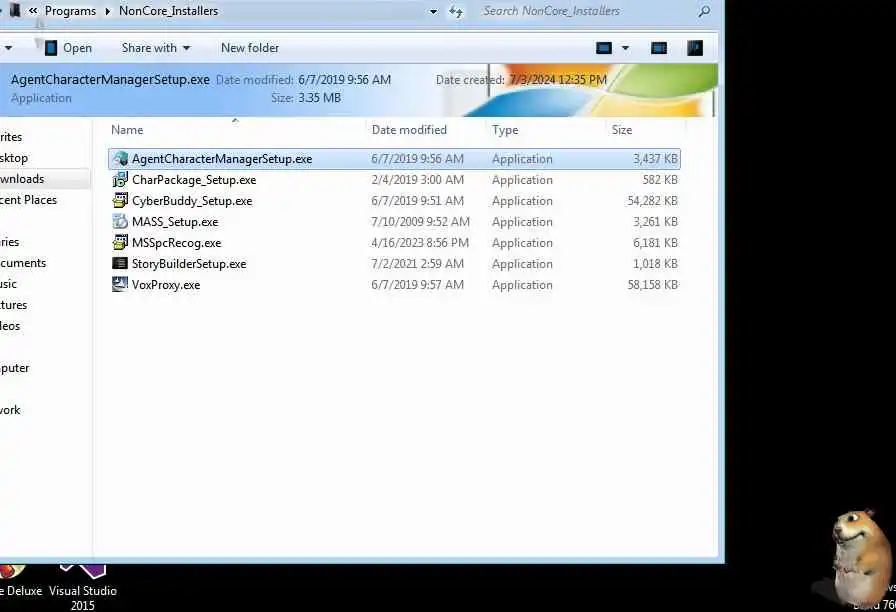Toggle the preview pane icon

tap(659, 48)
